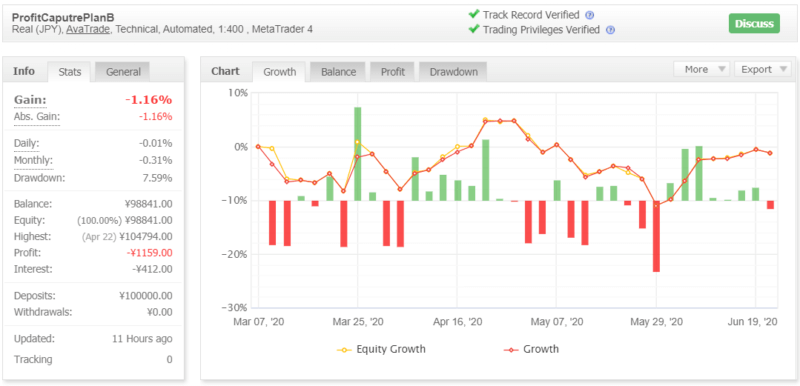Click the Track Record Verified checkmark icon
Image resolution: width=800 pixels, height=386 pixels.
[473, 14]
